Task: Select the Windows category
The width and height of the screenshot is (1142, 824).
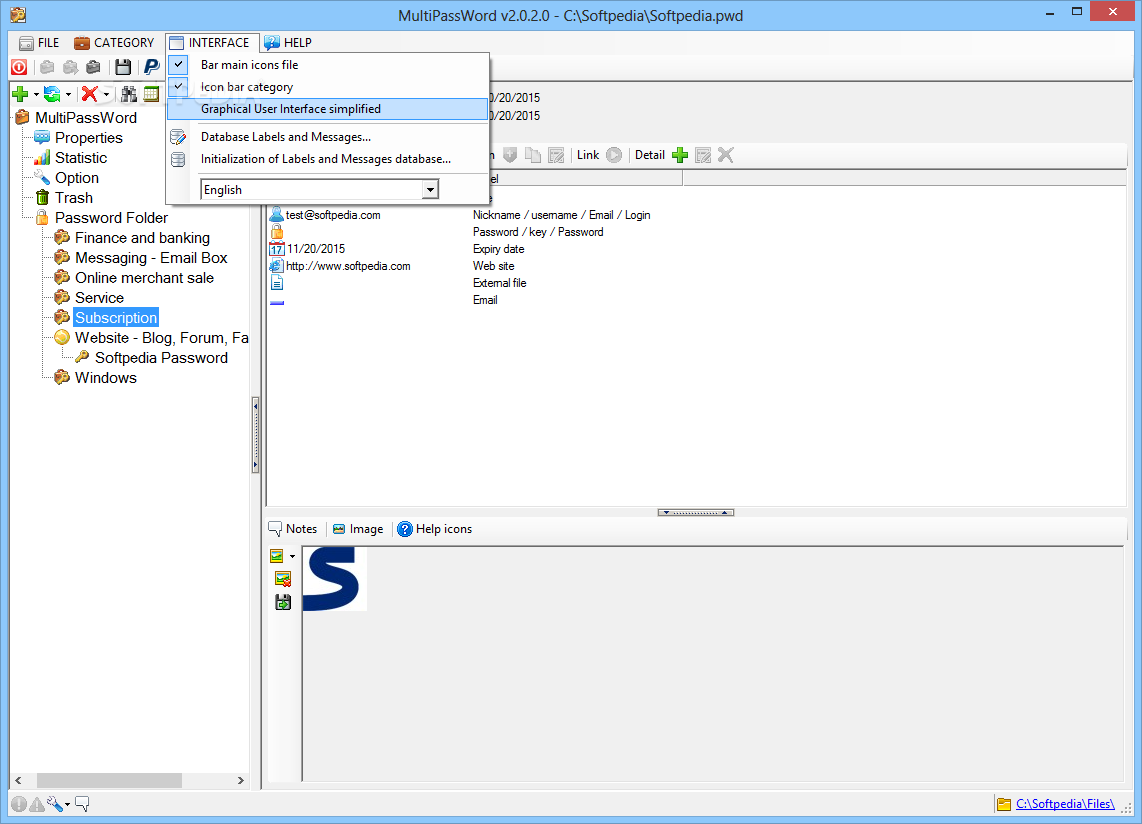Action: 106,378
